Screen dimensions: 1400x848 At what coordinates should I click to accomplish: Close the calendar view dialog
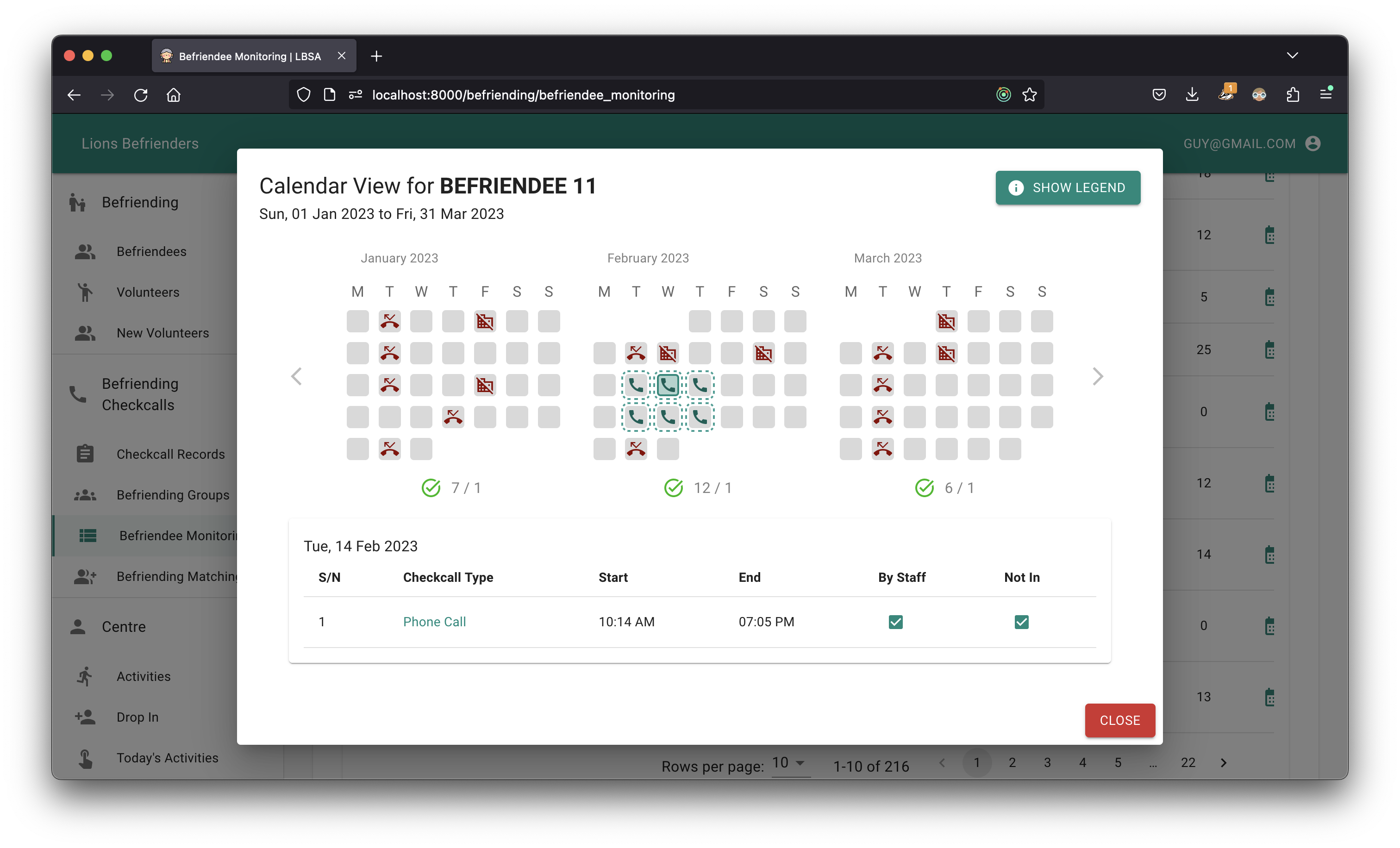[x=1119, y=720]
